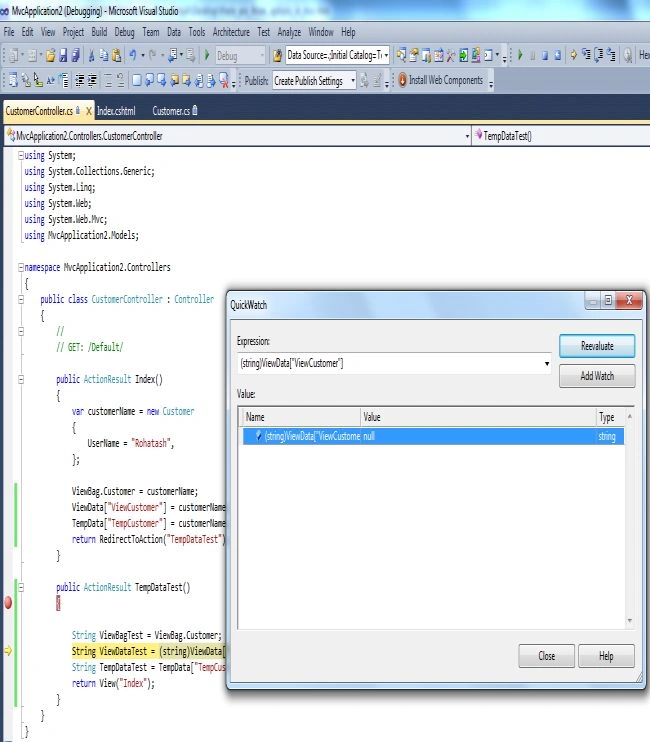Click the Type column header in QuickWatch
650x742 pixels.
pyautogui.click(x=610, y=417)
